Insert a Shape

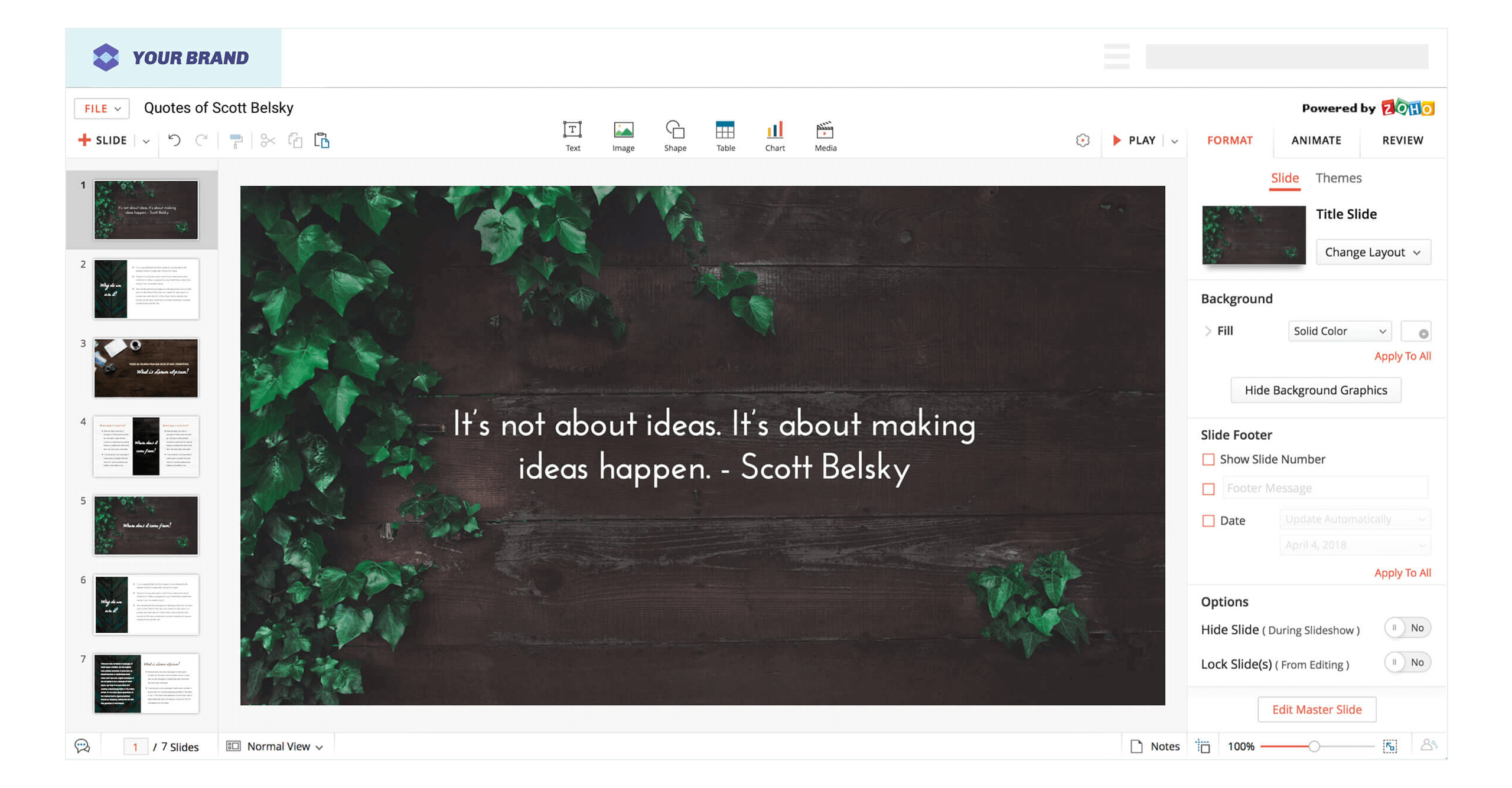coord(674,136)
